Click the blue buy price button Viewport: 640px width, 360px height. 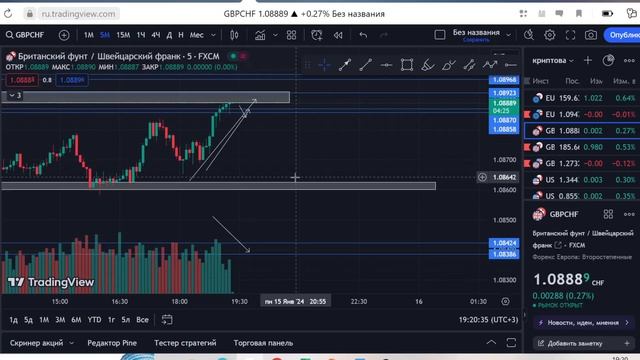tap(72, 80)
